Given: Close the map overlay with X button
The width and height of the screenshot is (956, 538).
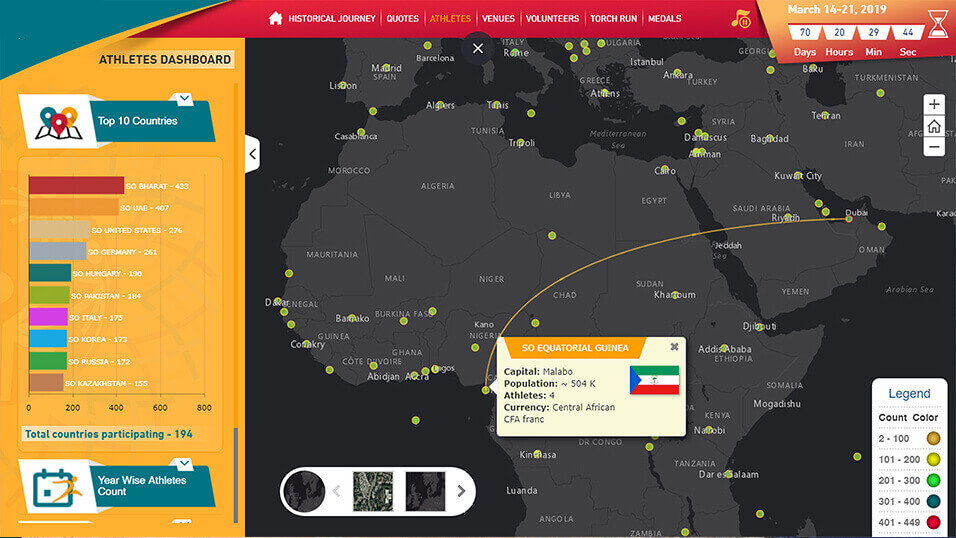Looking at the screenshot, I should tap(478, 48).
